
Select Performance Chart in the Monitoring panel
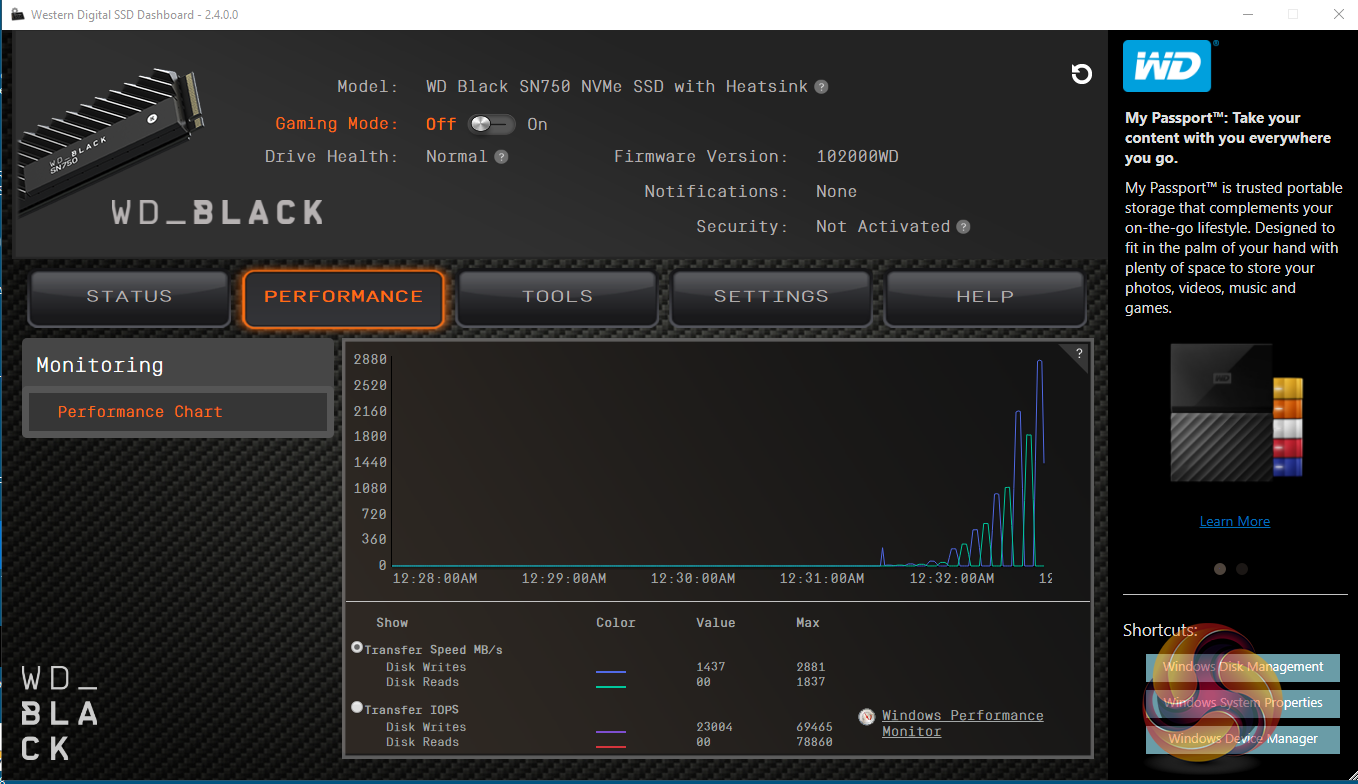140,412
